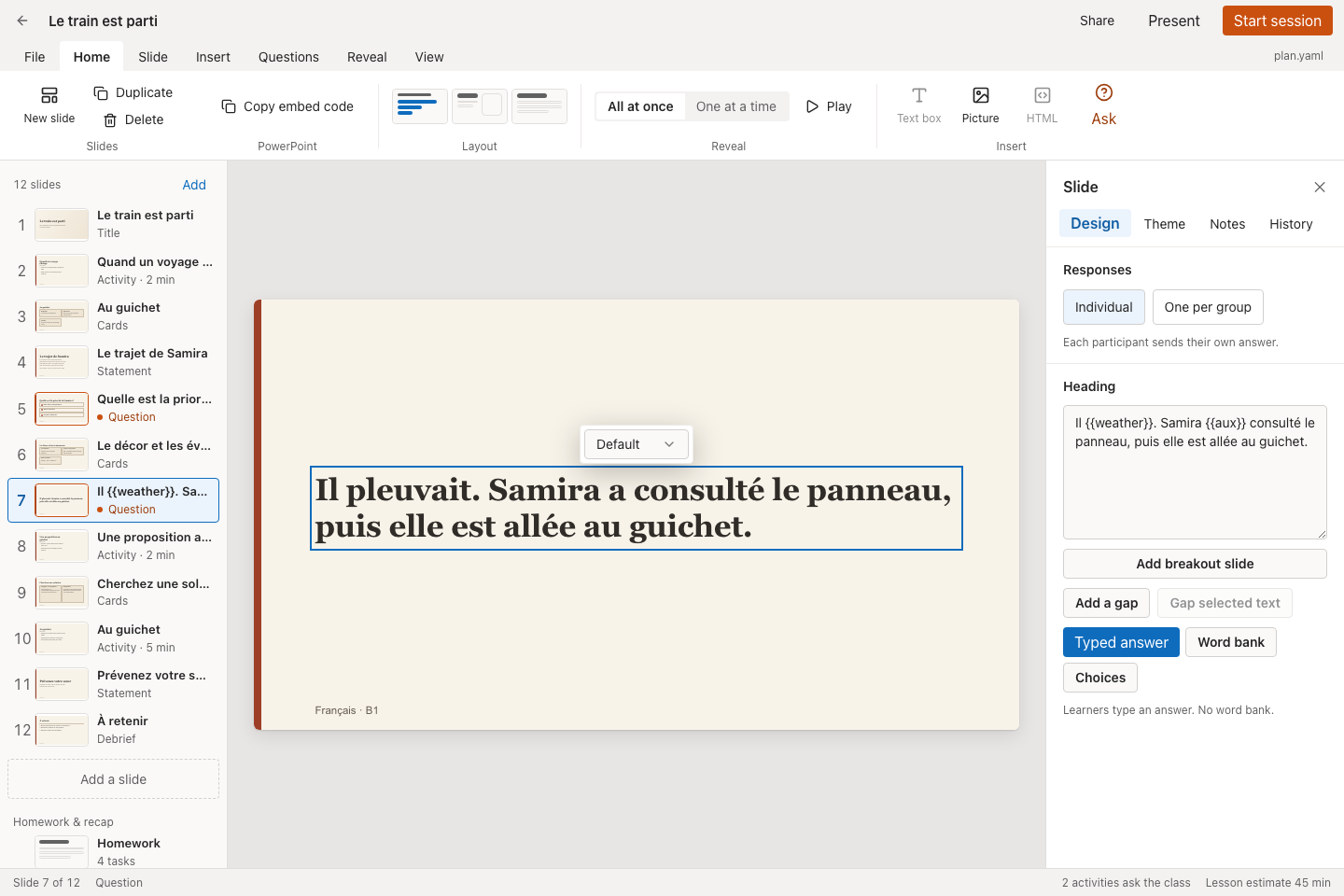Close the Slide panel

coord(1320,187)
